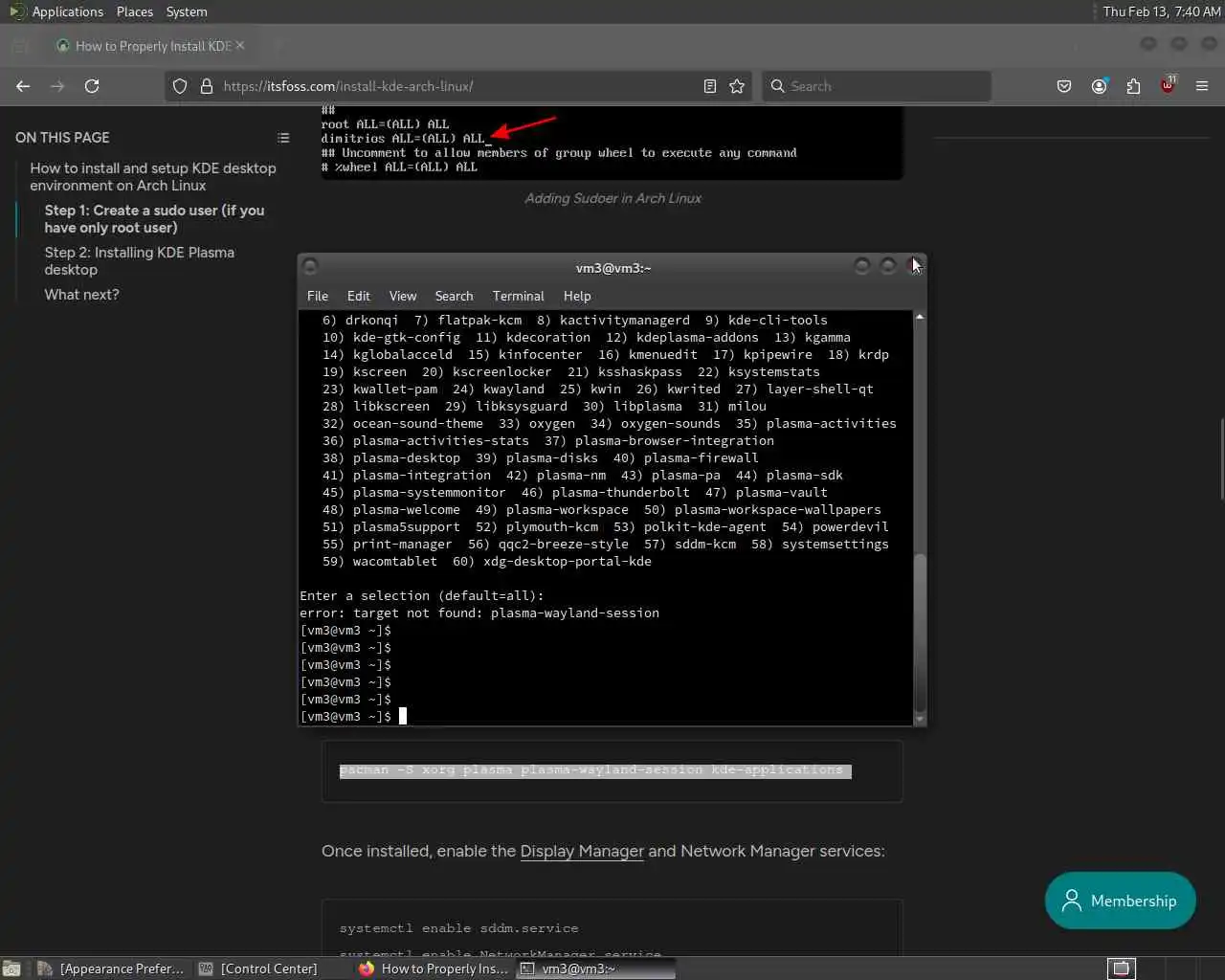The width and height of the screenshot is (1225, 980).
Task: Open the terminal Help menu
Action: click(x=577, y=296)
